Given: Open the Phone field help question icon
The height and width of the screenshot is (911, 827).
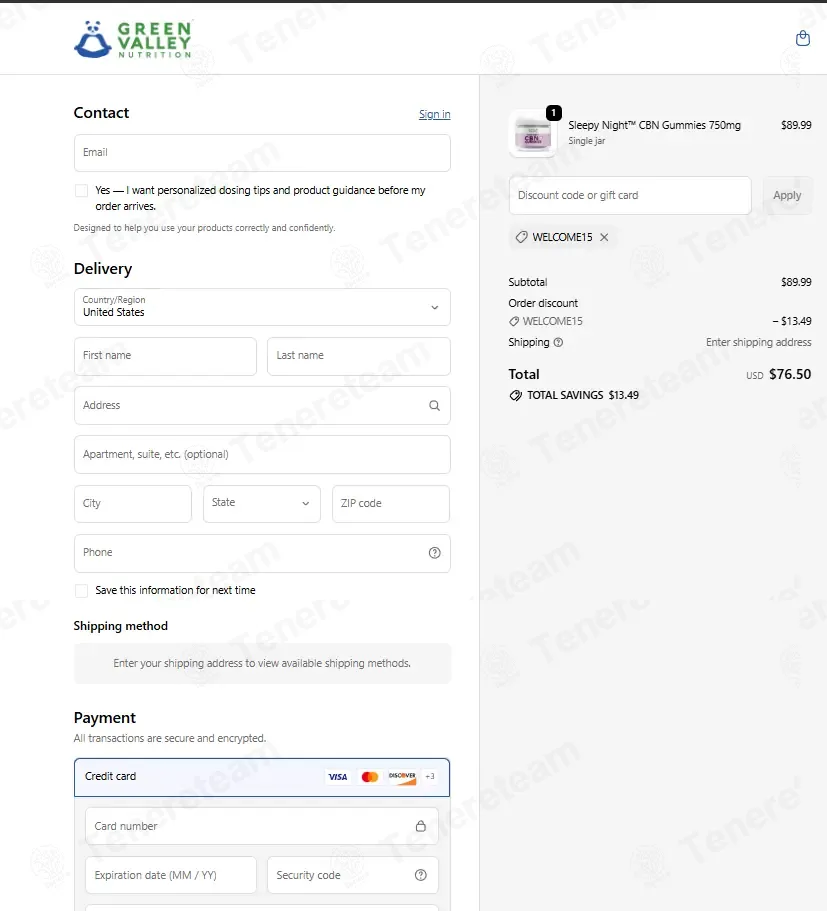Looking at the screenshot, I should coord(434,553).
